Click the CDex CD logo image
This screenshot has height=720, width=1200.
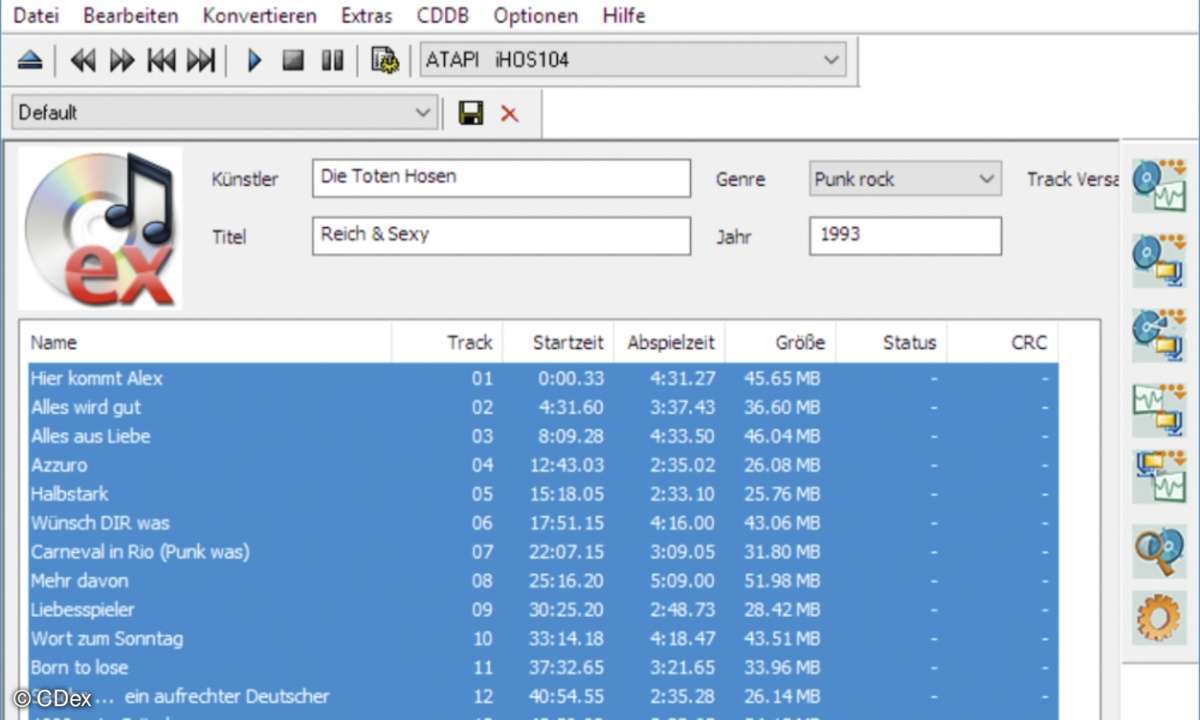tap(100, 227)
